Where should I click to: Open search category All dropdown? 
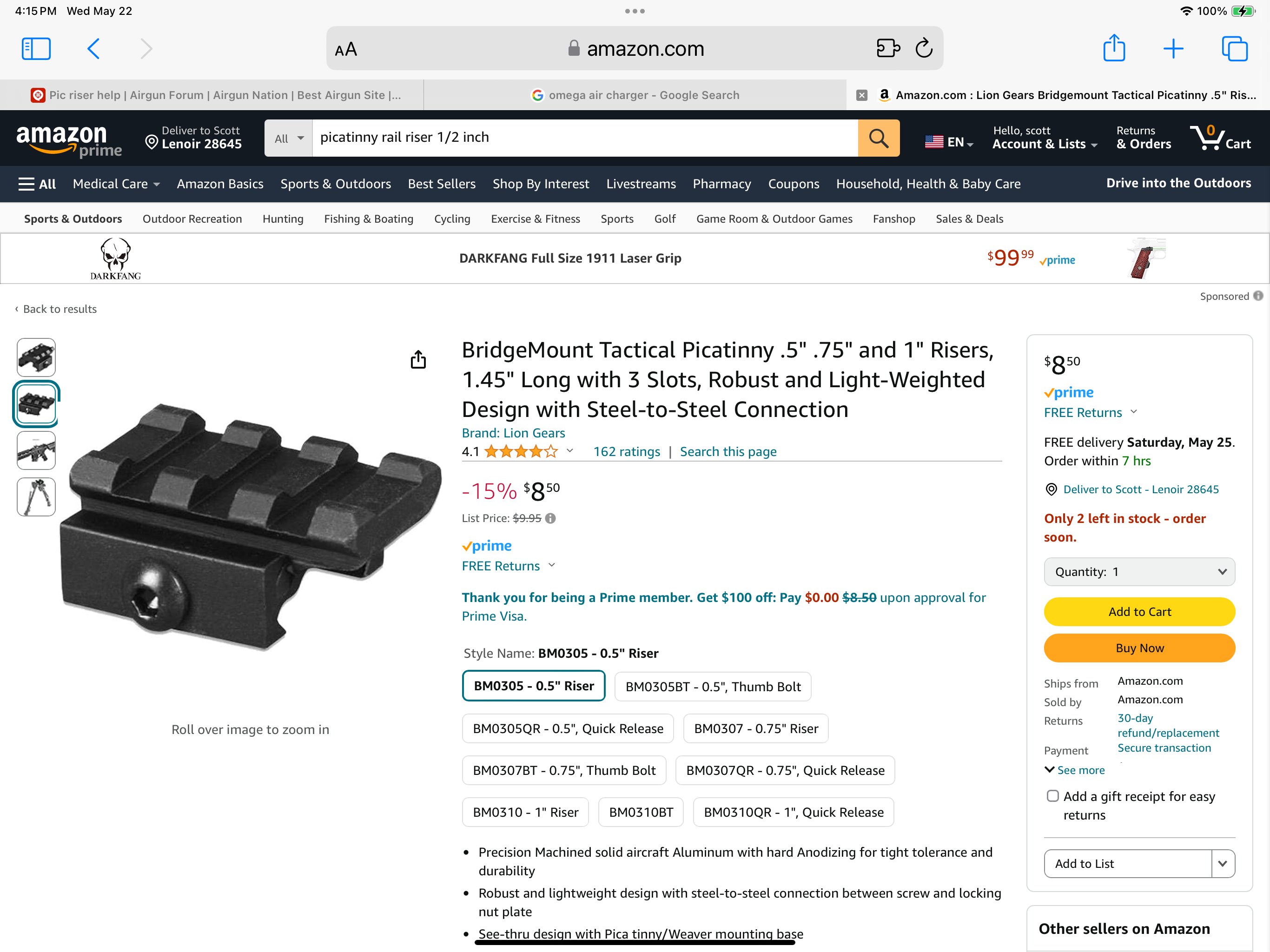tap(289, 138)
